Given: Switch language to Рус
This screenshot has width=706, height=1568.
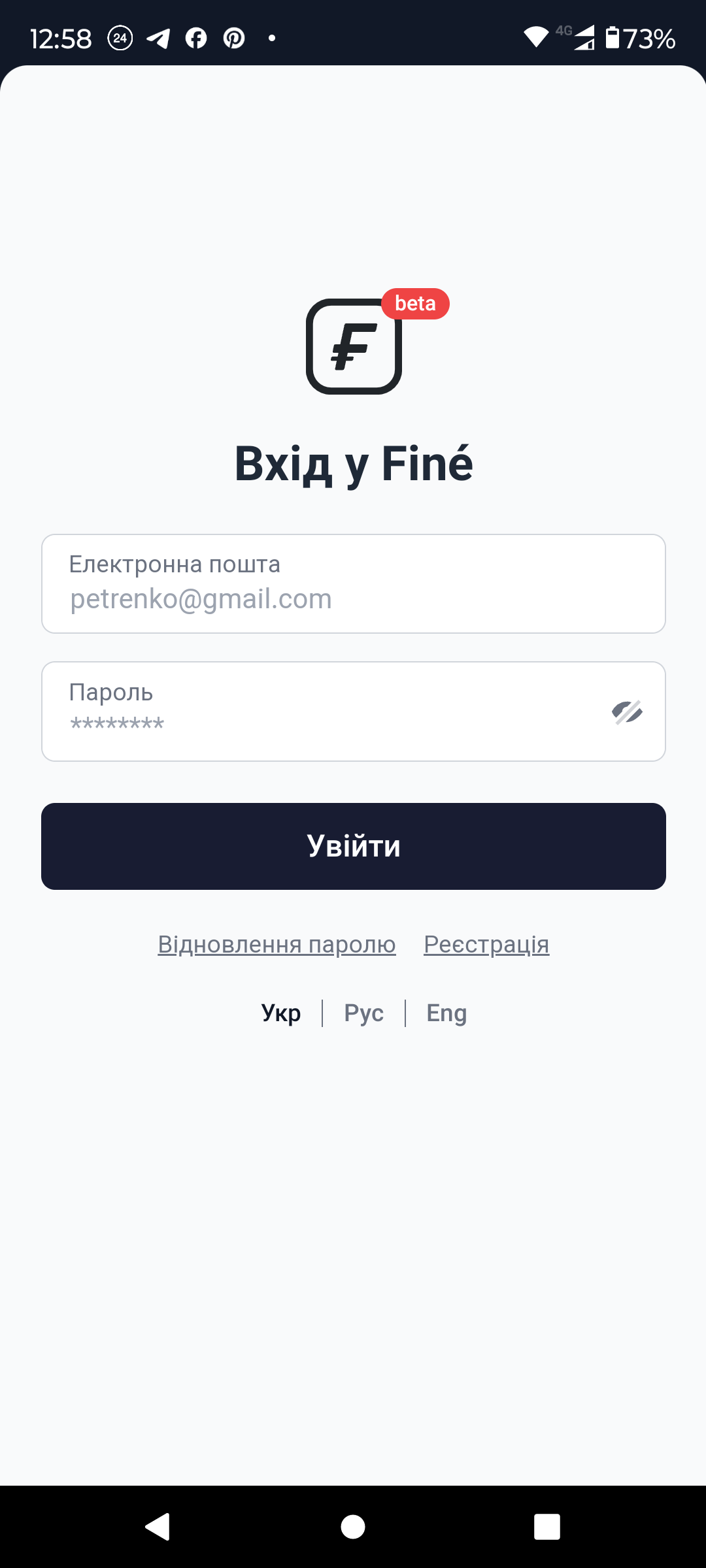Looking at the screenshot, I should coord(363,1013).
